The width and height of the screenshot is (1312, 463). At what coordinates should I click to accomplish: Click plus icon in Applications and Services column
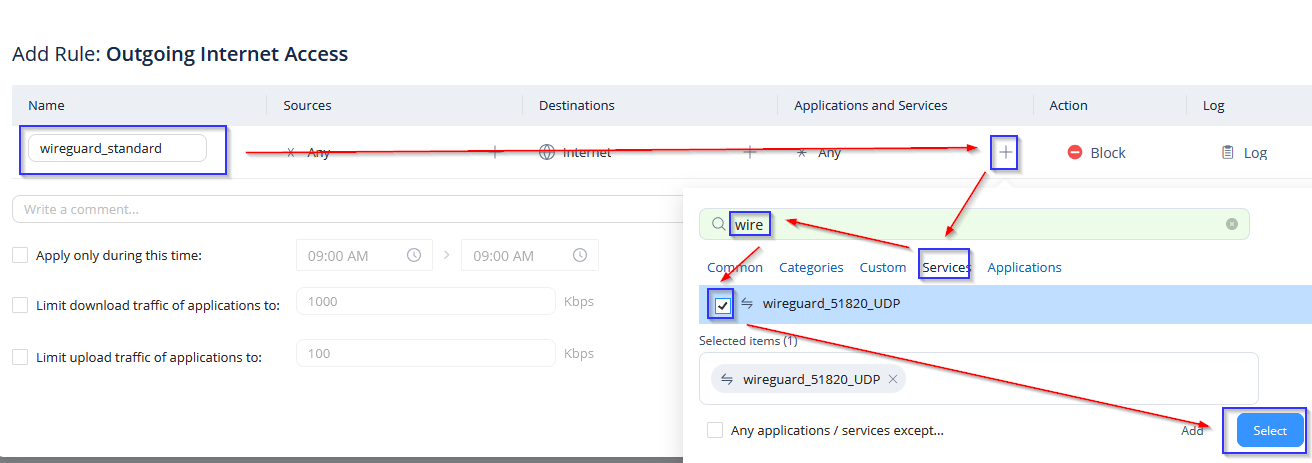[1006, 153]
